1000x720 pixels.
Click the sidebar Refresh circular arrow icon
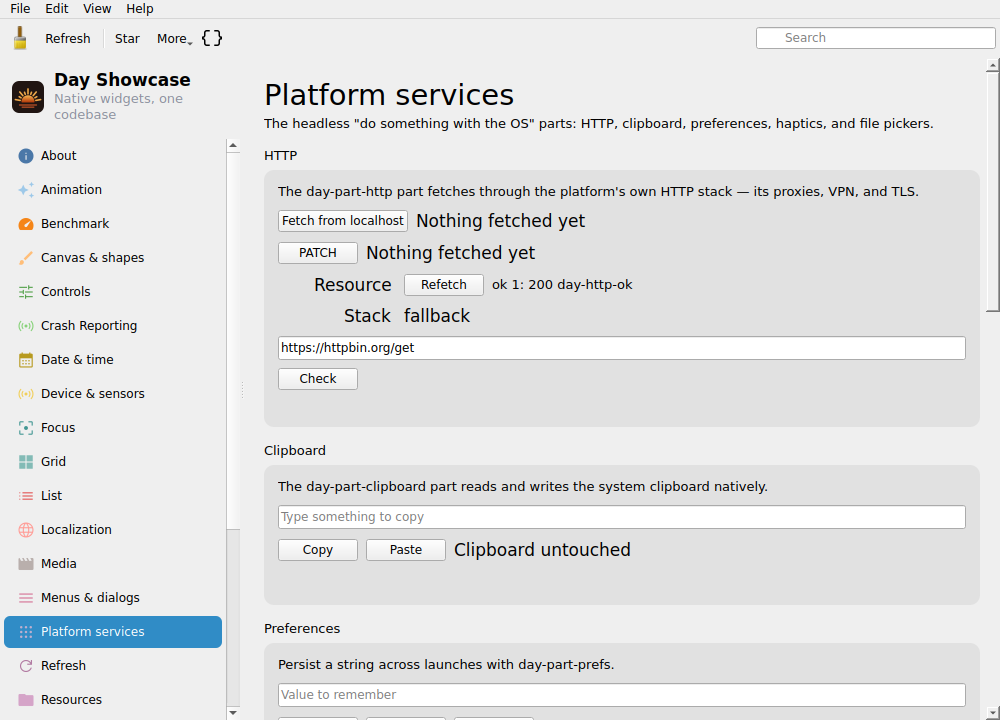pyautogui.click(x=26, y=666)
